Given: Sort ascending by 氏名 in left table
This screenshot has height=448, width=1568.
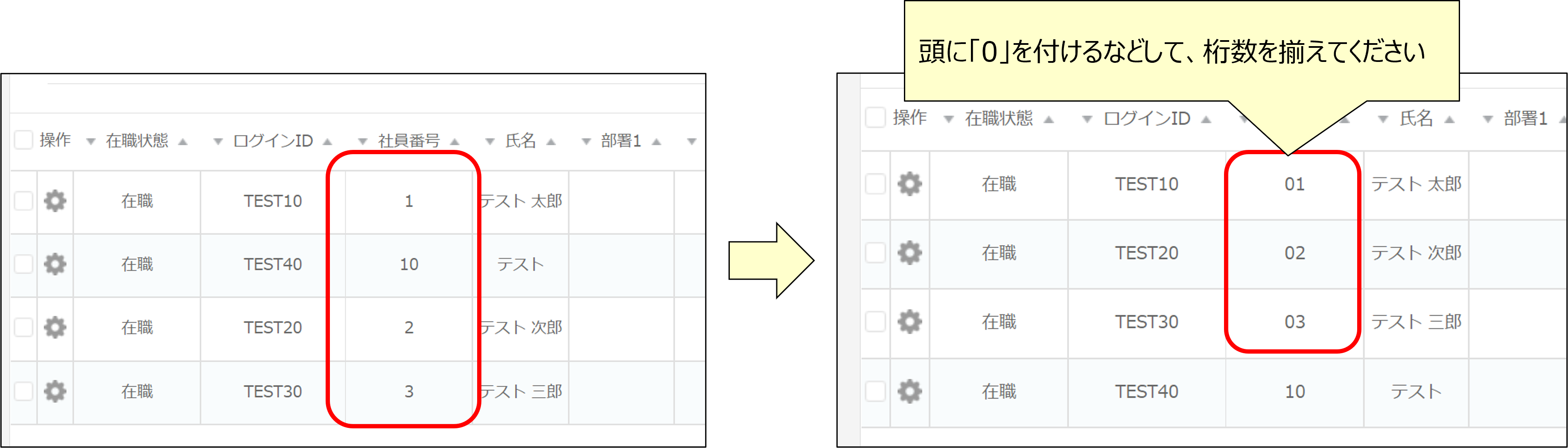Looking at the screenshot, I should (551, 141).
